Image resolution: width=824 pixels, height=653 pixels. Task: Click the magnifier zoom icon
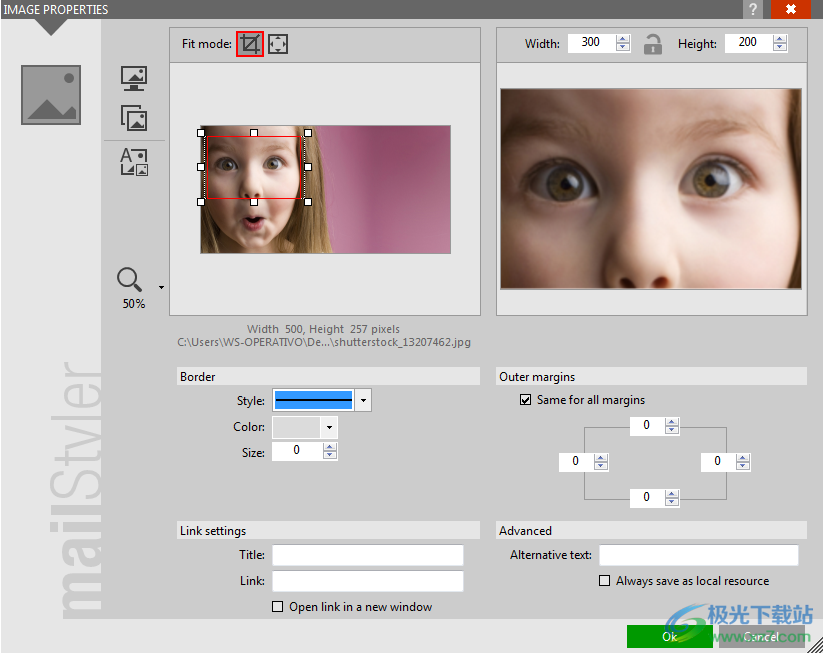coord(130,280)
